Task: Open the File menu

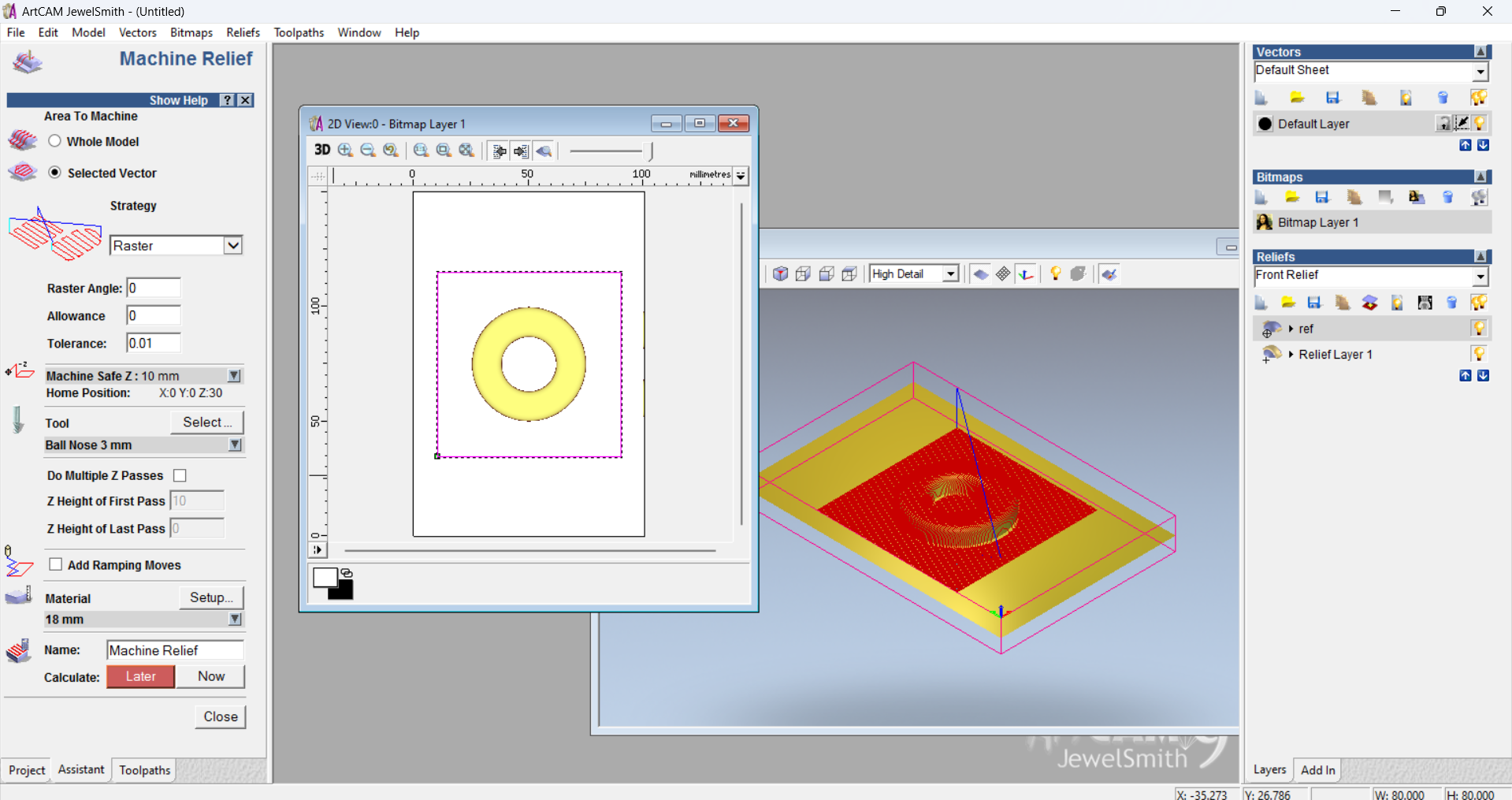Action: pyautogui.click(x=16, y=32)
